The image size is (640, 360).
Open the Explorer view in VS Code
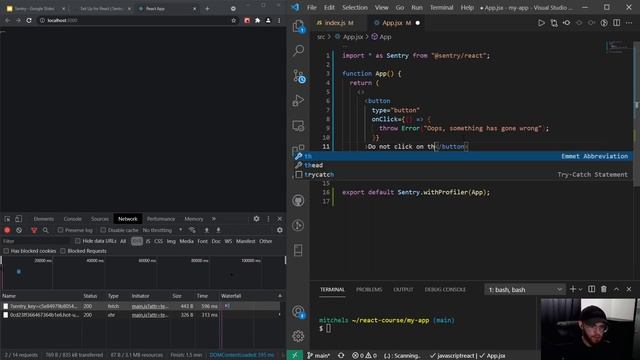pyautogui.click(x=298, y=27)
